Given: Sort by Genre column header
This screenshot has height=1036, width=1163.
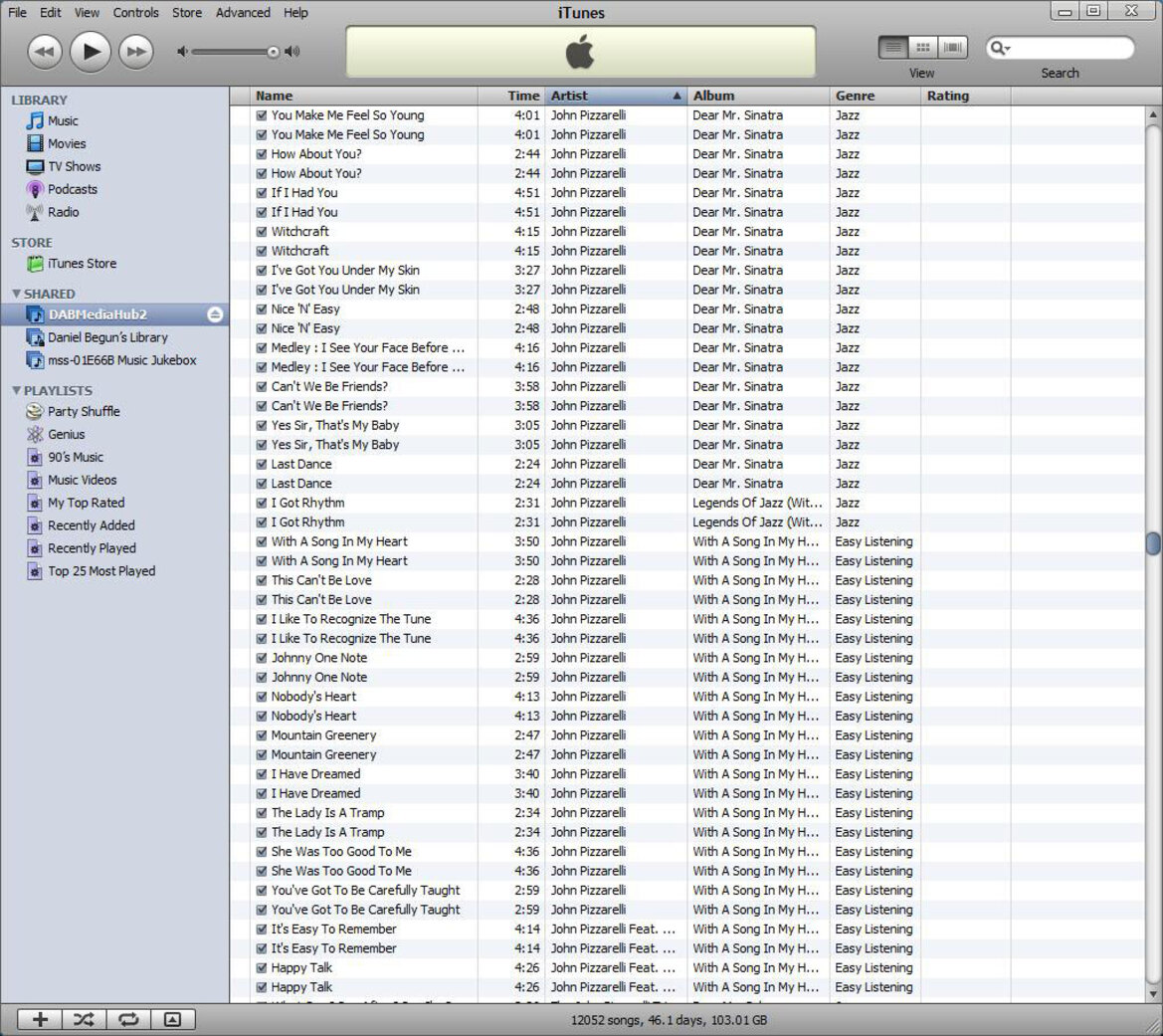Looking at the screenshot, I should click(x=875, y=96).
